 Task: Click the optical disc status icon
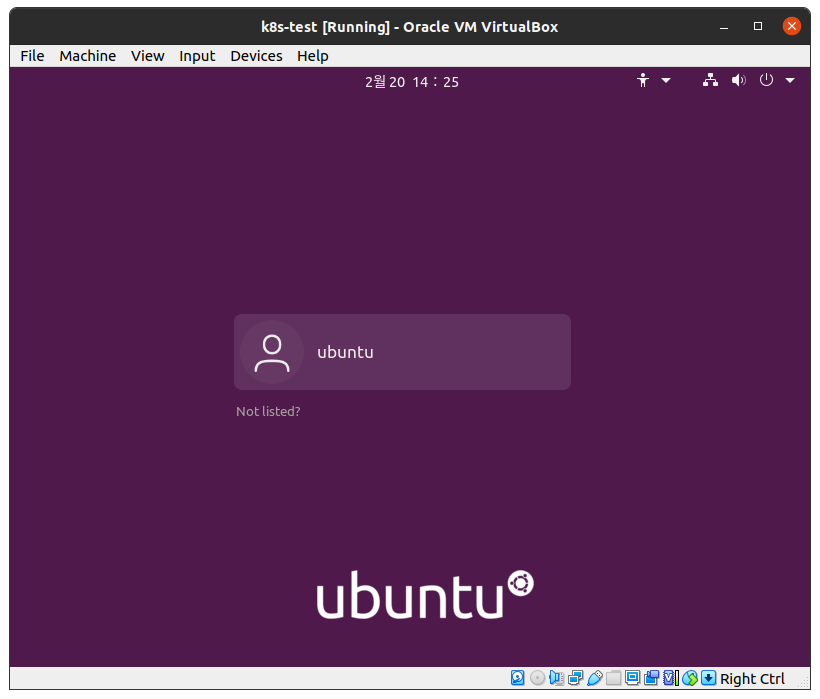[x=537, y=678]
